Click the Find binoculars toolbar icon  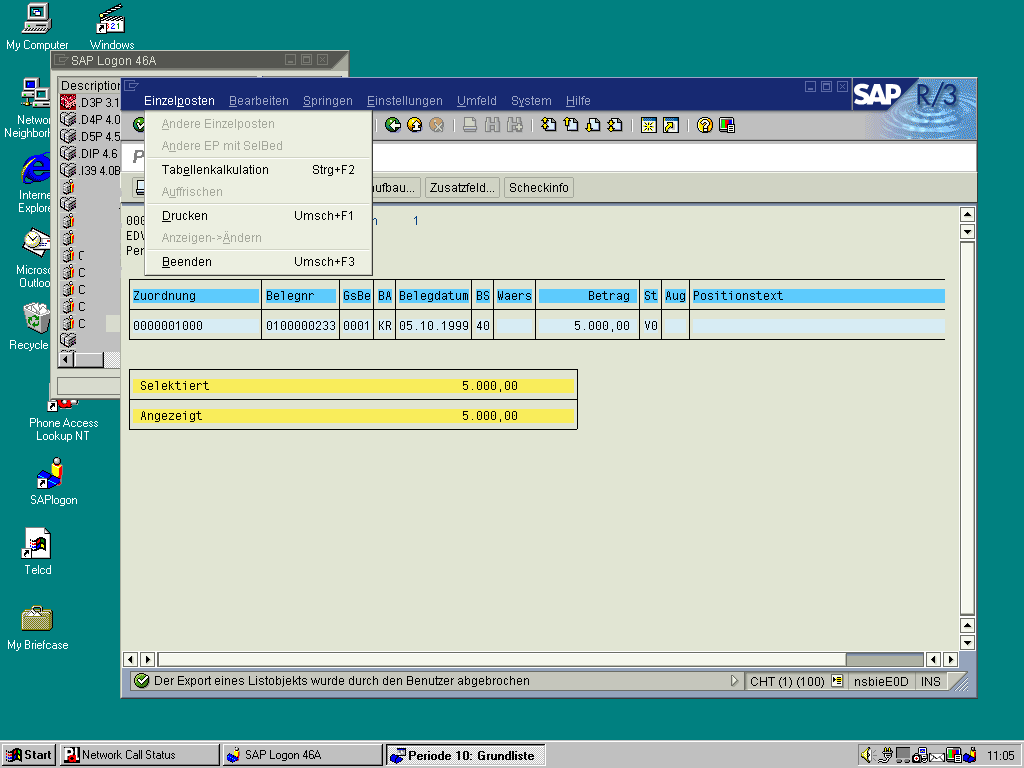[x=492, y=125]
